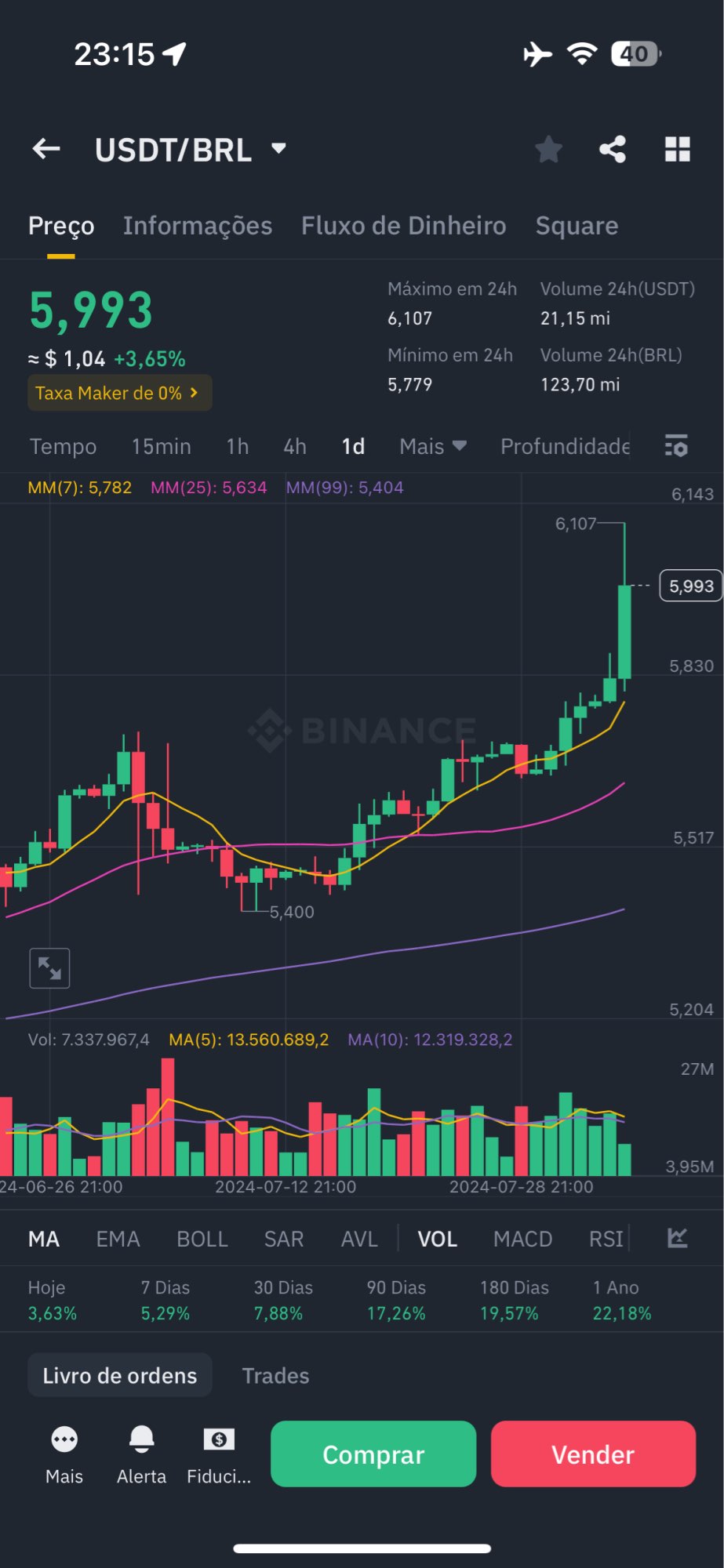
Task: Select the 1h chart interval
Action: (238, 447)
